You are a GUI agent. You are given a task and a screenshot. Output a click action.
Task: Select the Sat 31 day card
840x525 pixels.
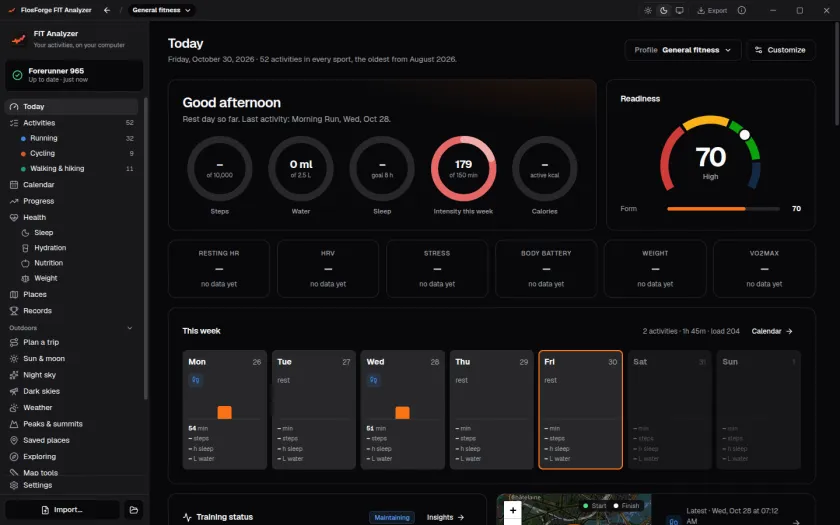pyautogui.click(x=670, y=410)
